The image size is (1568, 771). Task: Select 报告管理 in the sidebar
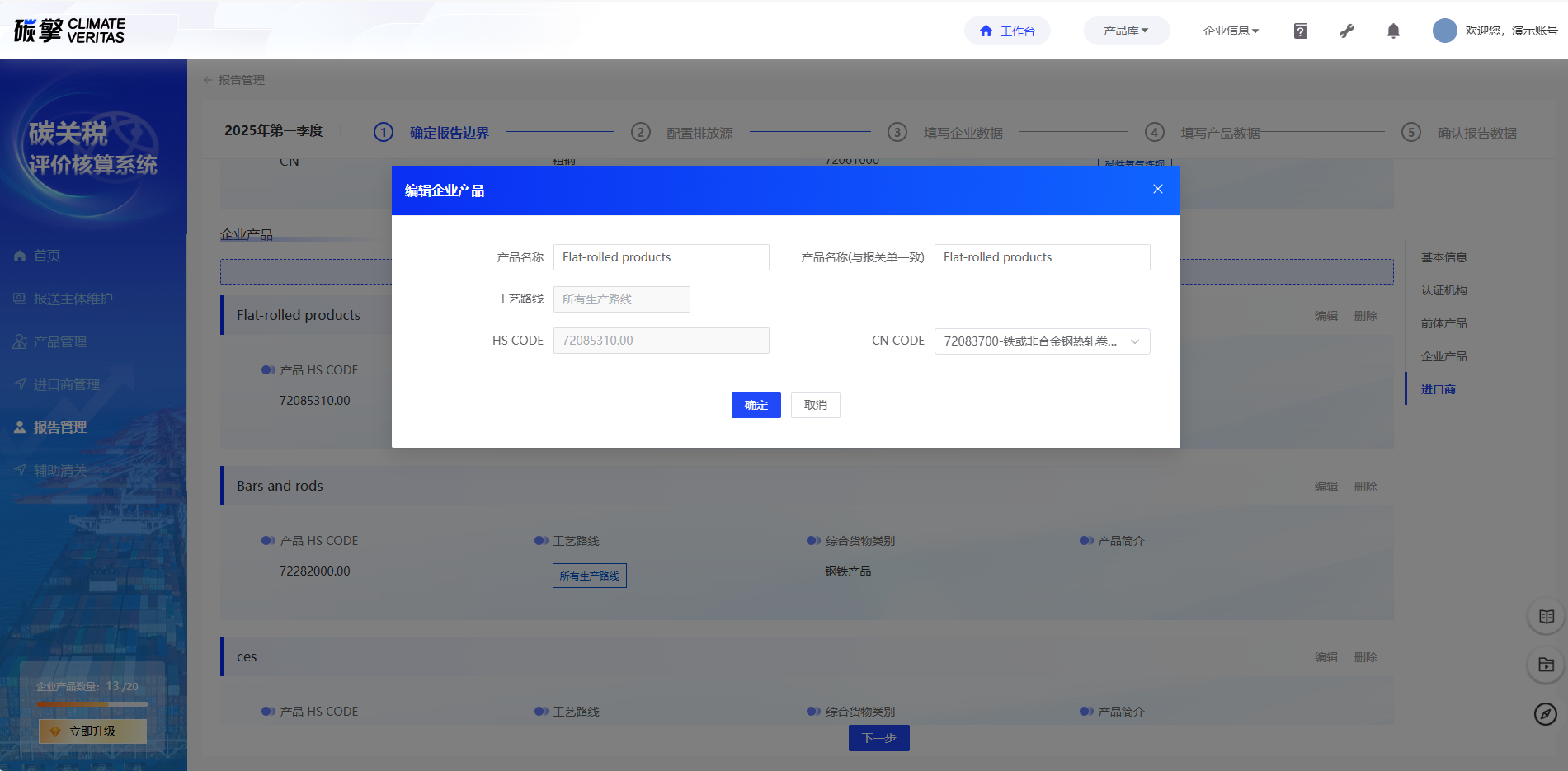[x=60, y=427]
